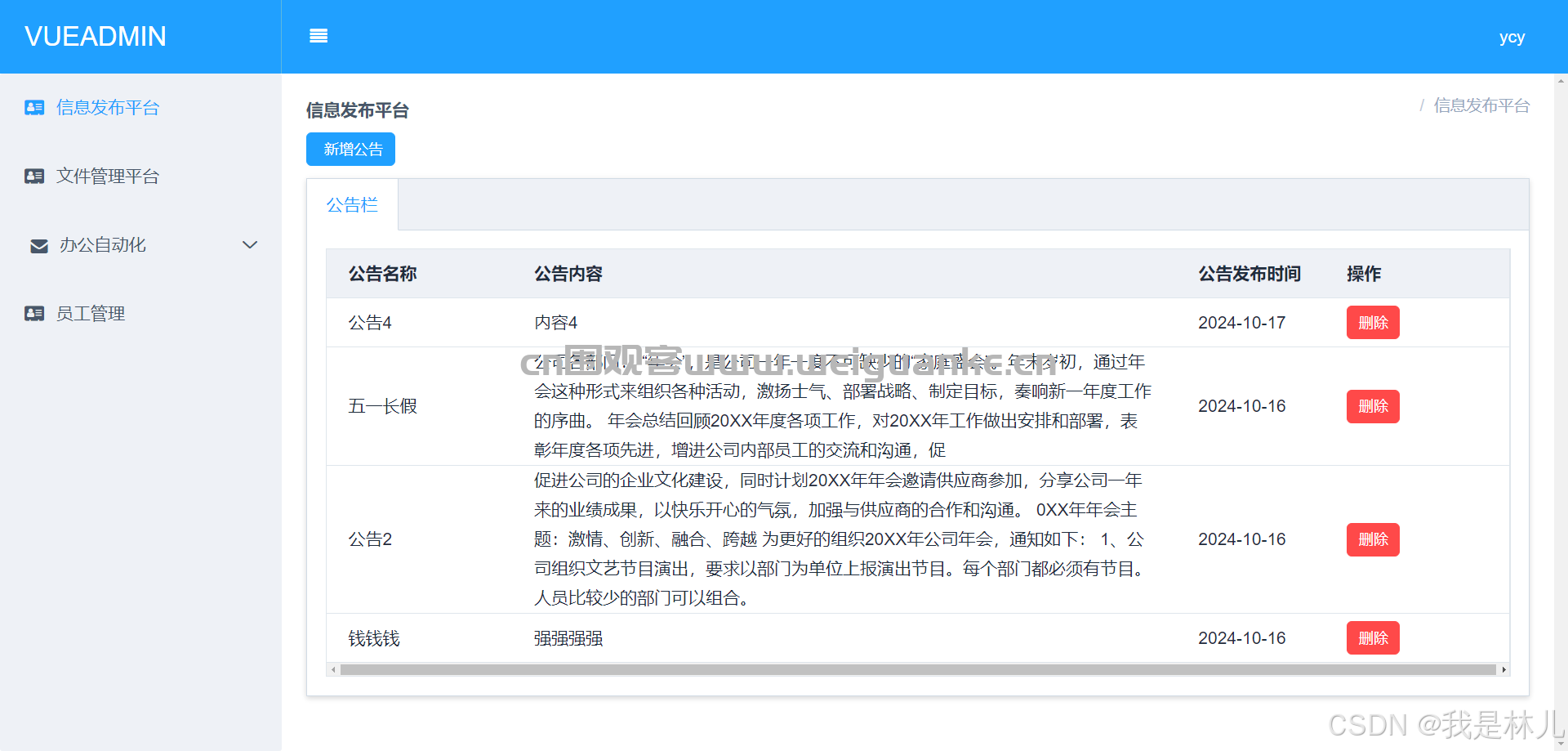
Task: Delete the 钱钱钱 announcement
Action: point(1372,637)
